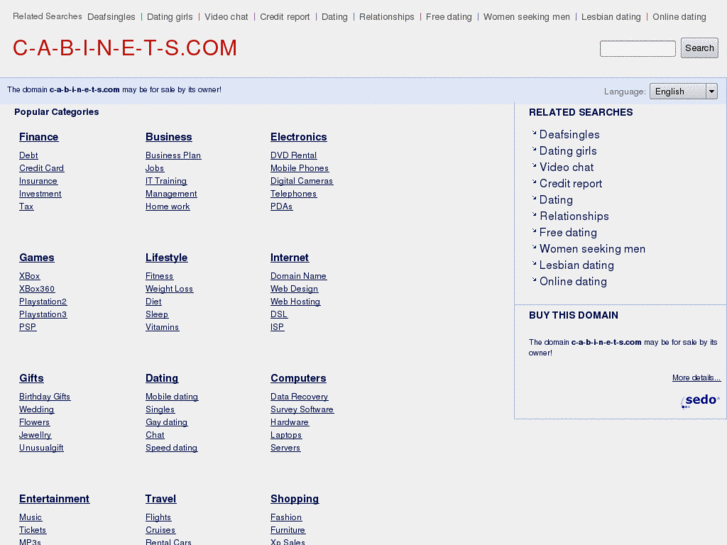Open the Dating category heading
This screenshot has width=727, height=545.
[x=162, y=378]
